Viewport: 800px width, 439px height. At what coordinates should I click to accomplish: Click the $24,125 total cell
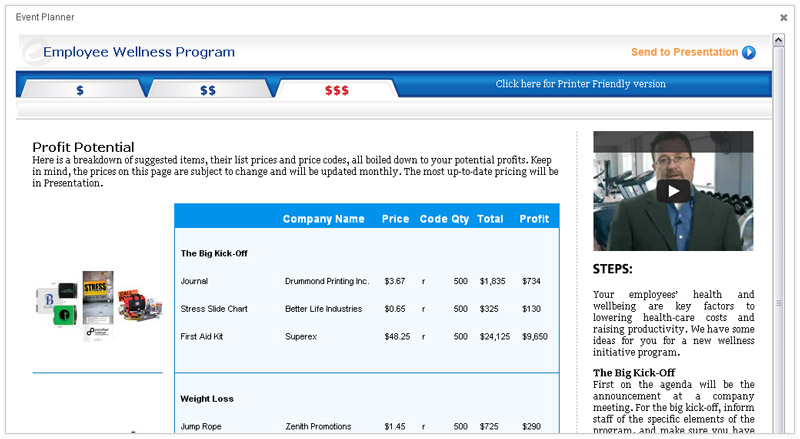click(x=495, y=336)
